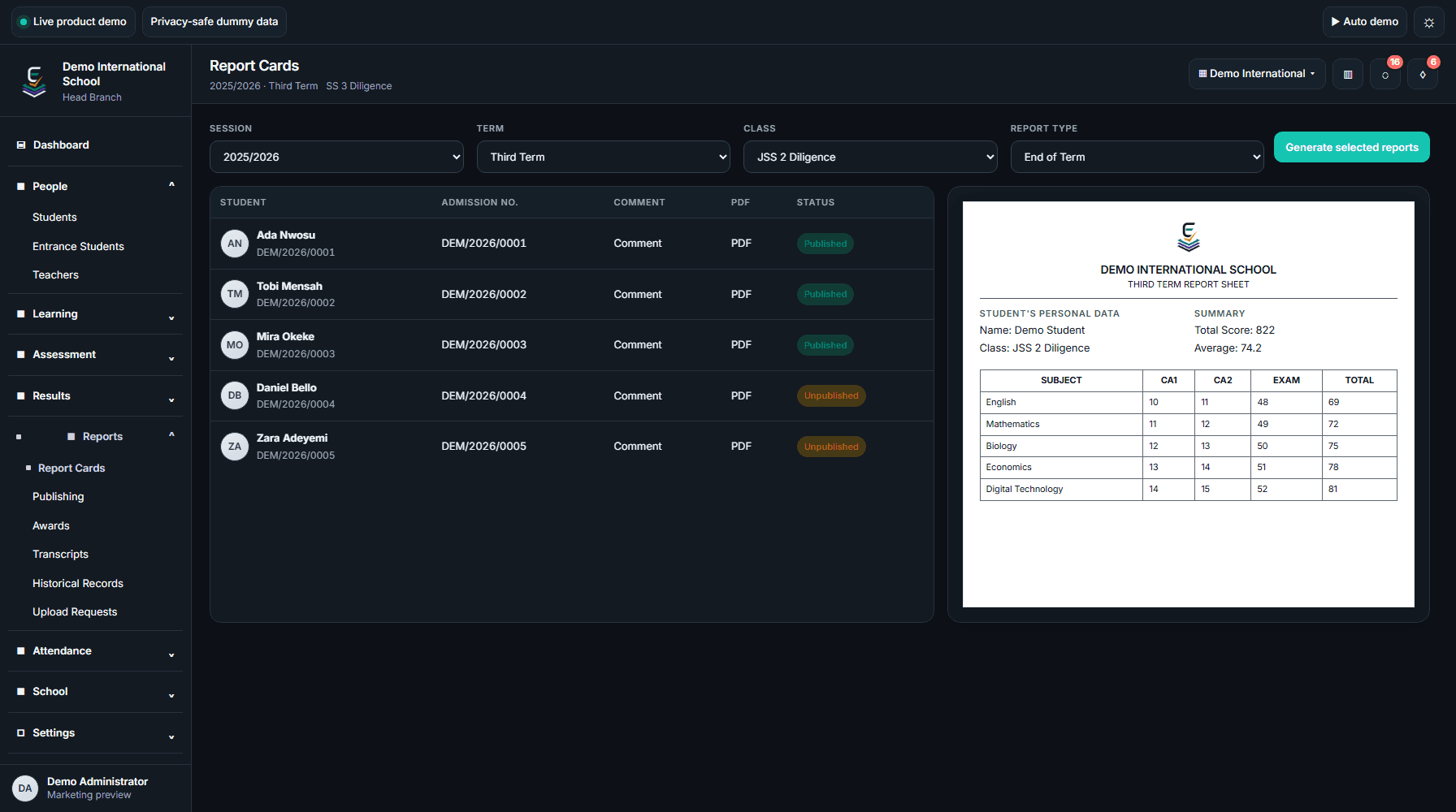Click Mira Okeke's MO avatar
The image size is (1456, 812).
235,345
